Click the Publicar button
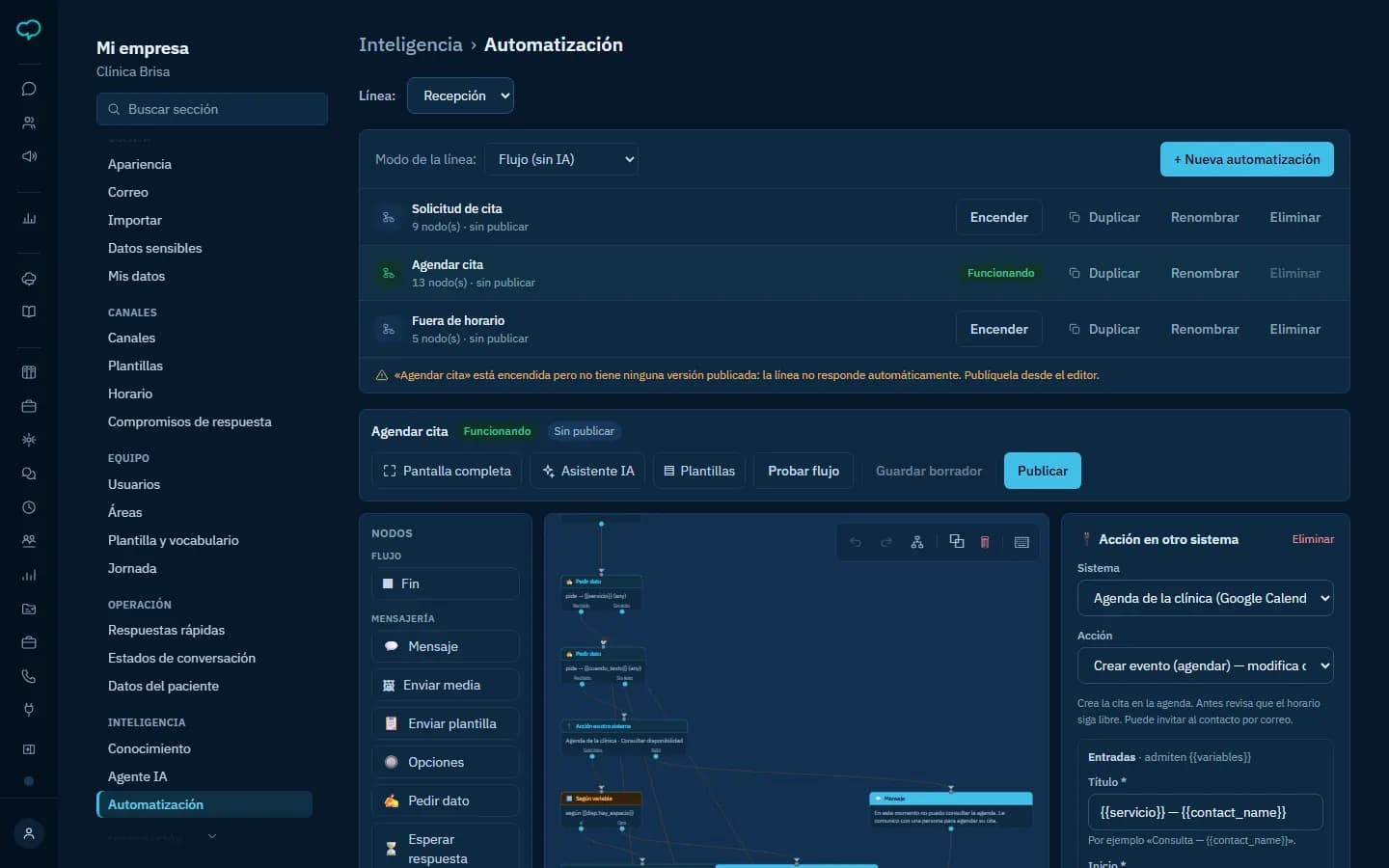Screen dimensions: 1389x868 pos(1043,471)
